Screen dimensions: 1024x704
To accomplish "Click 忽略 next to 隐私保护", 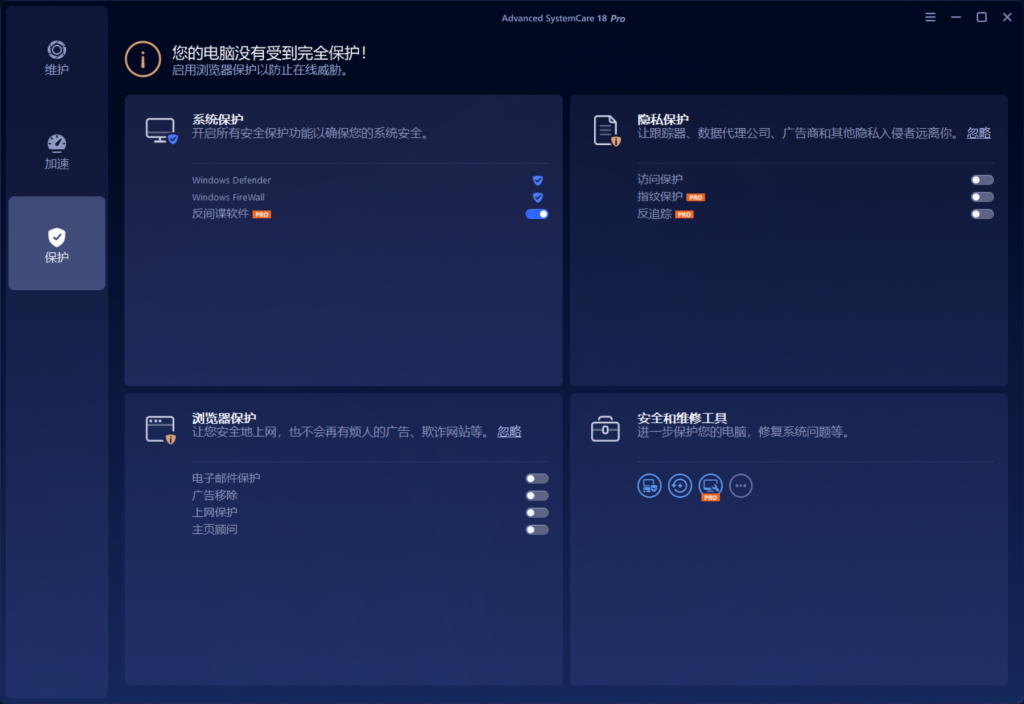I will [x=978, y=132].
